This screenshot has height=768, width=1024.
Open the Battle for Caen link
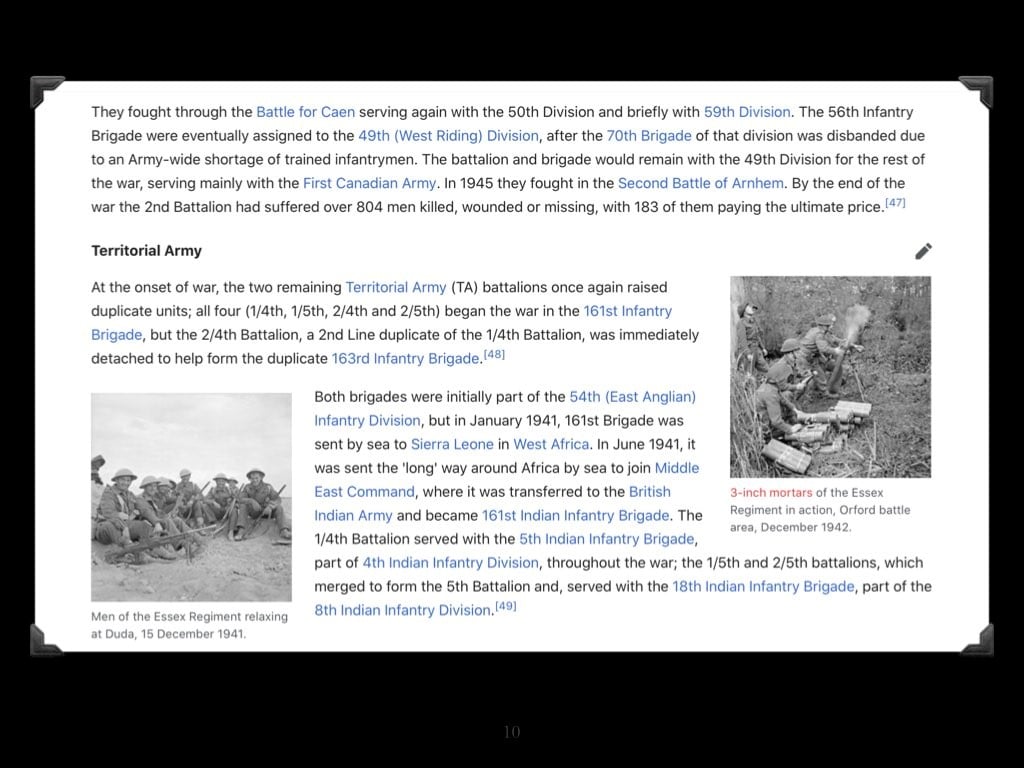point(305,112)
